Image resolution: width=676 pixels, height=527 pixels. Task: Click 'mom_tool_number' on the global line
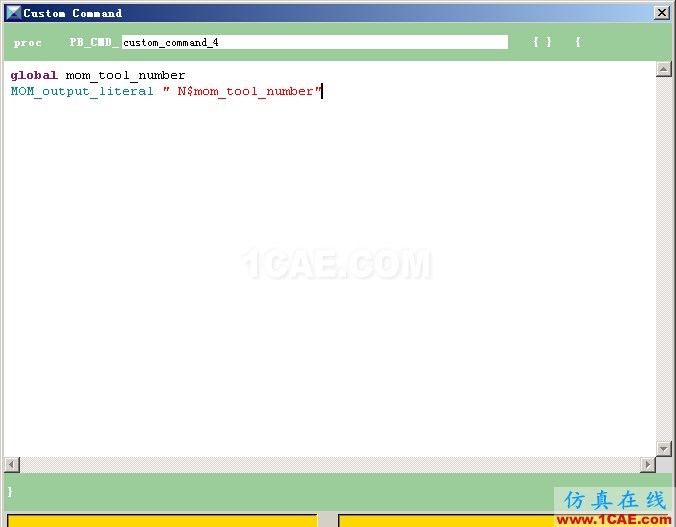[x=125, y=75]
